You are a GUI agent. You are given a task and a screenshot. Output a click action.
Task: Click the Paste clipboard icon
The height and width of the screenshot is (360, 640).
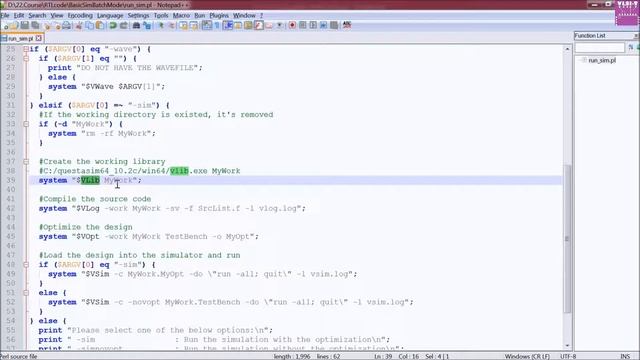click(100, 25)
